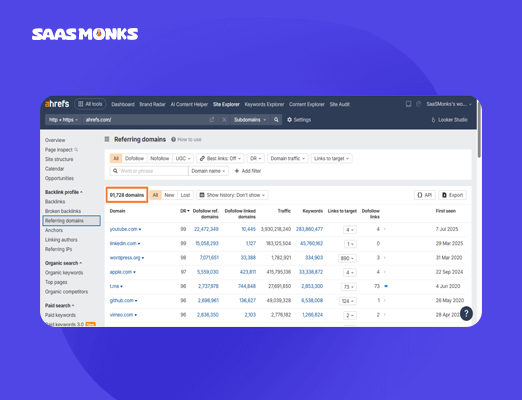Expand links to target 73 dropdown

tap(349, 287)
